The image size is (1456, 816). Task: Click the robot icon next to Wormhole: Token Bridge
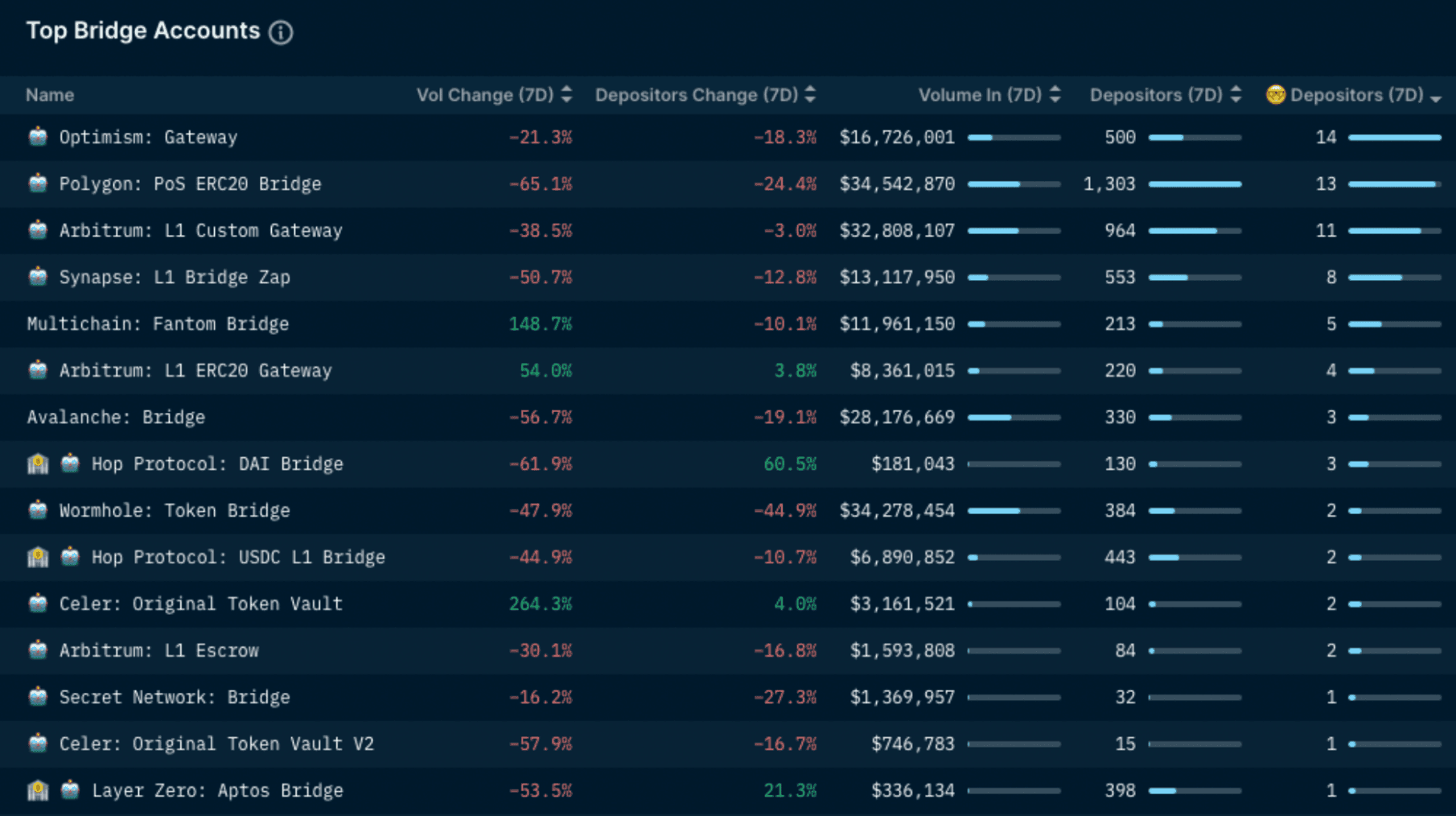point(38,510)
